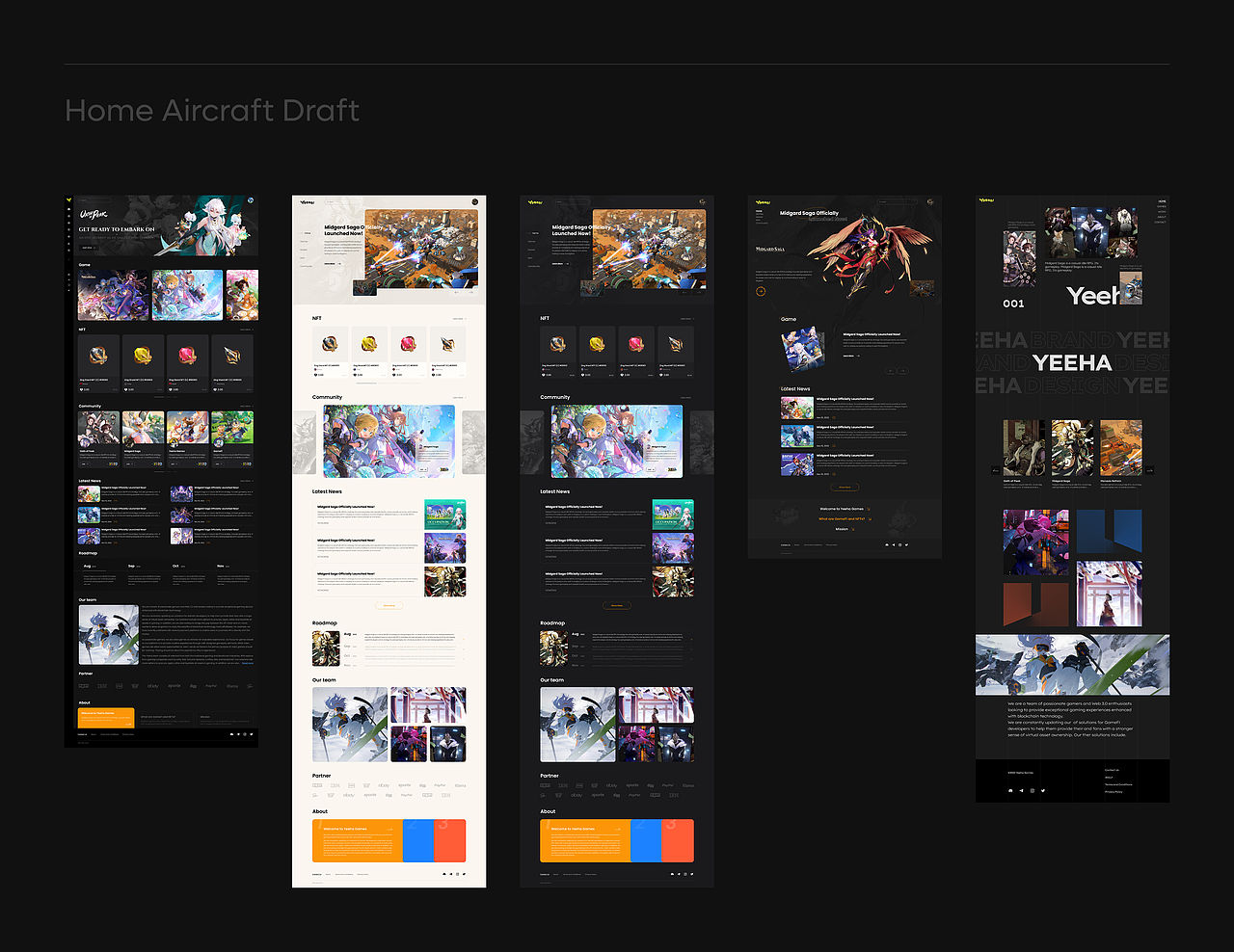Click previous arrow under Game in the fourth mockup

(890, 371)
